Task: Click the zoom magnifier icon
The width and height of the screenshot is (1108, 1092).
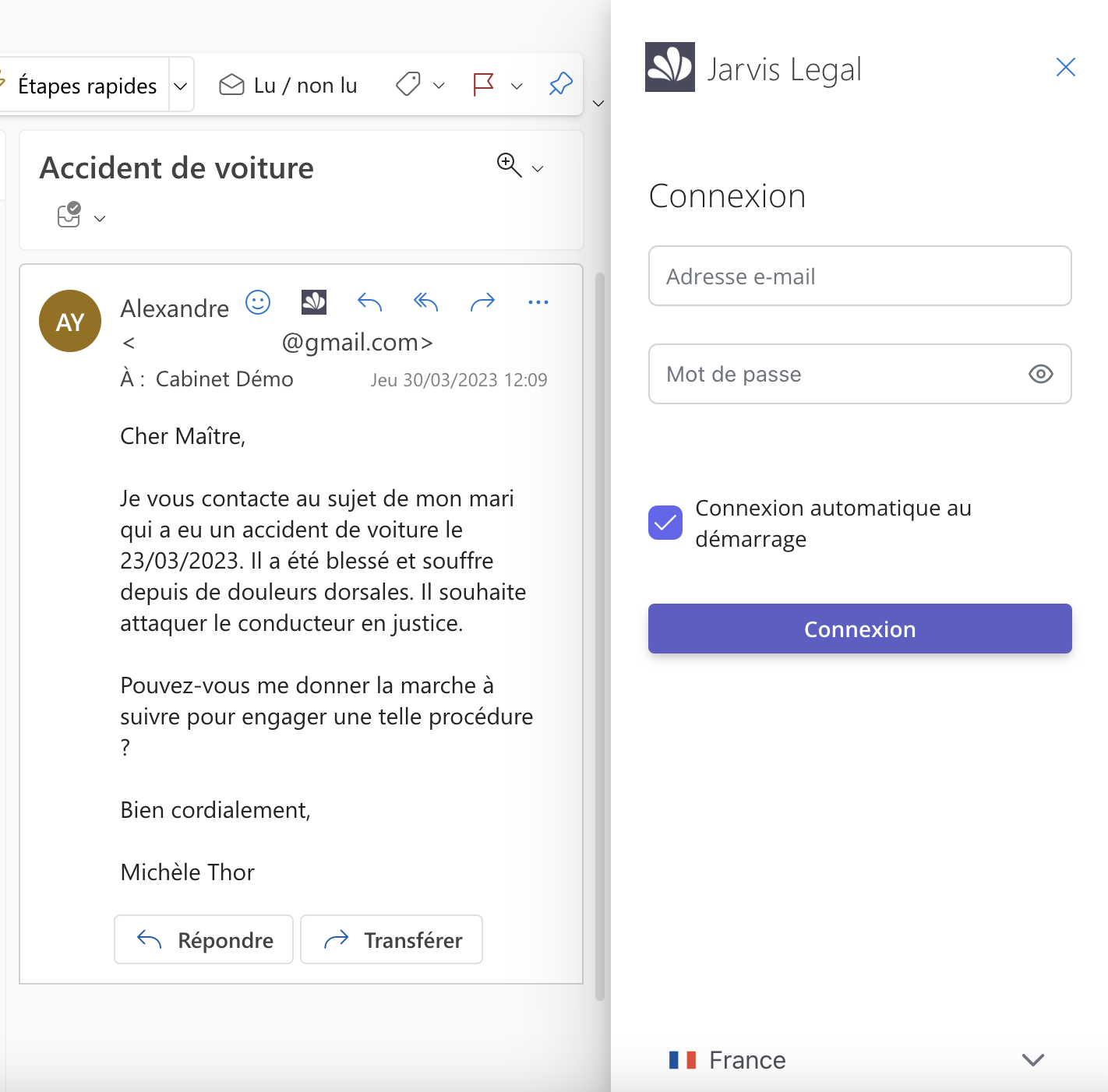Action: [509, 164]
